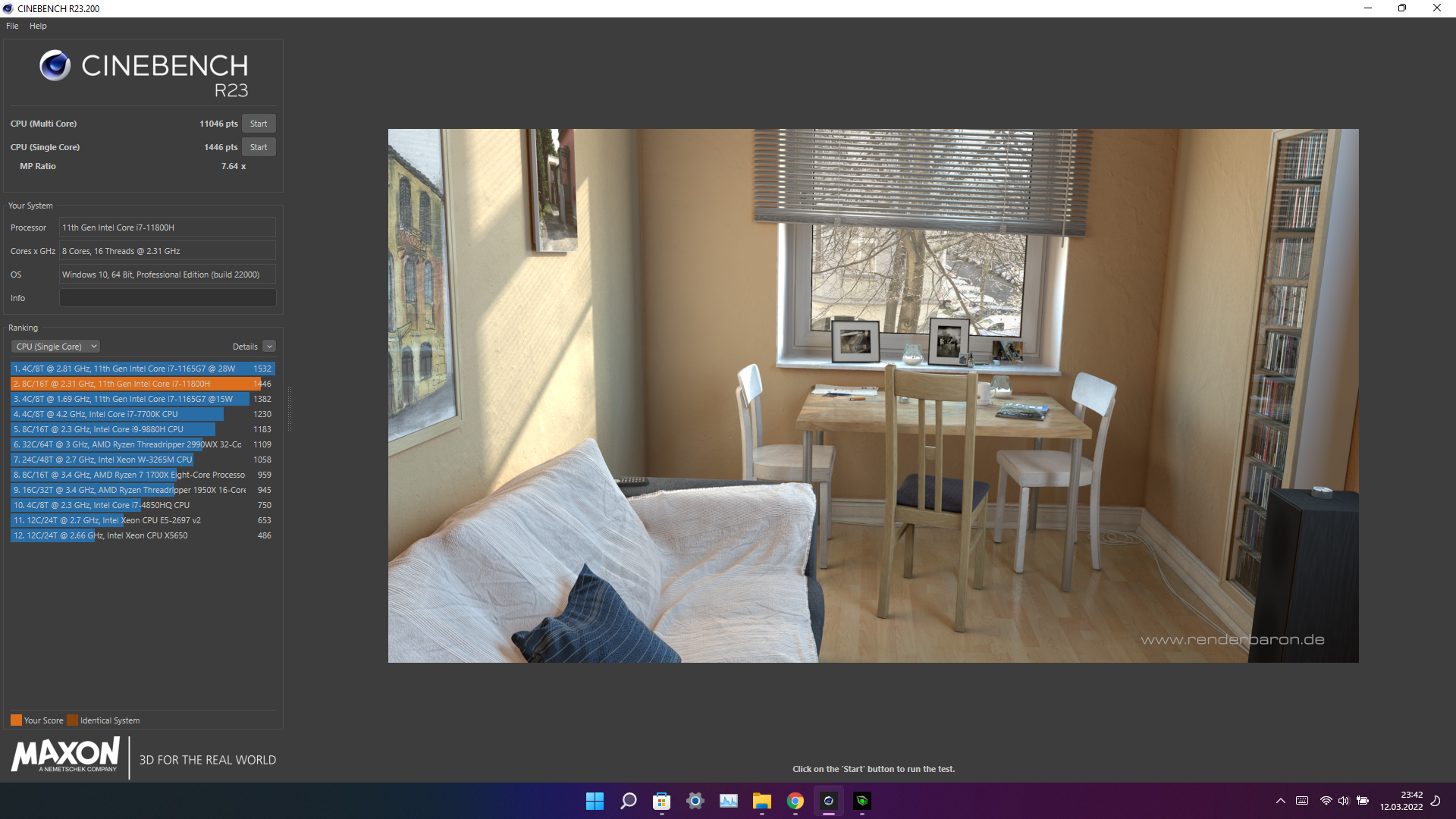
Task: Start the CPU Multi Core test
Action: coord(259,124)
